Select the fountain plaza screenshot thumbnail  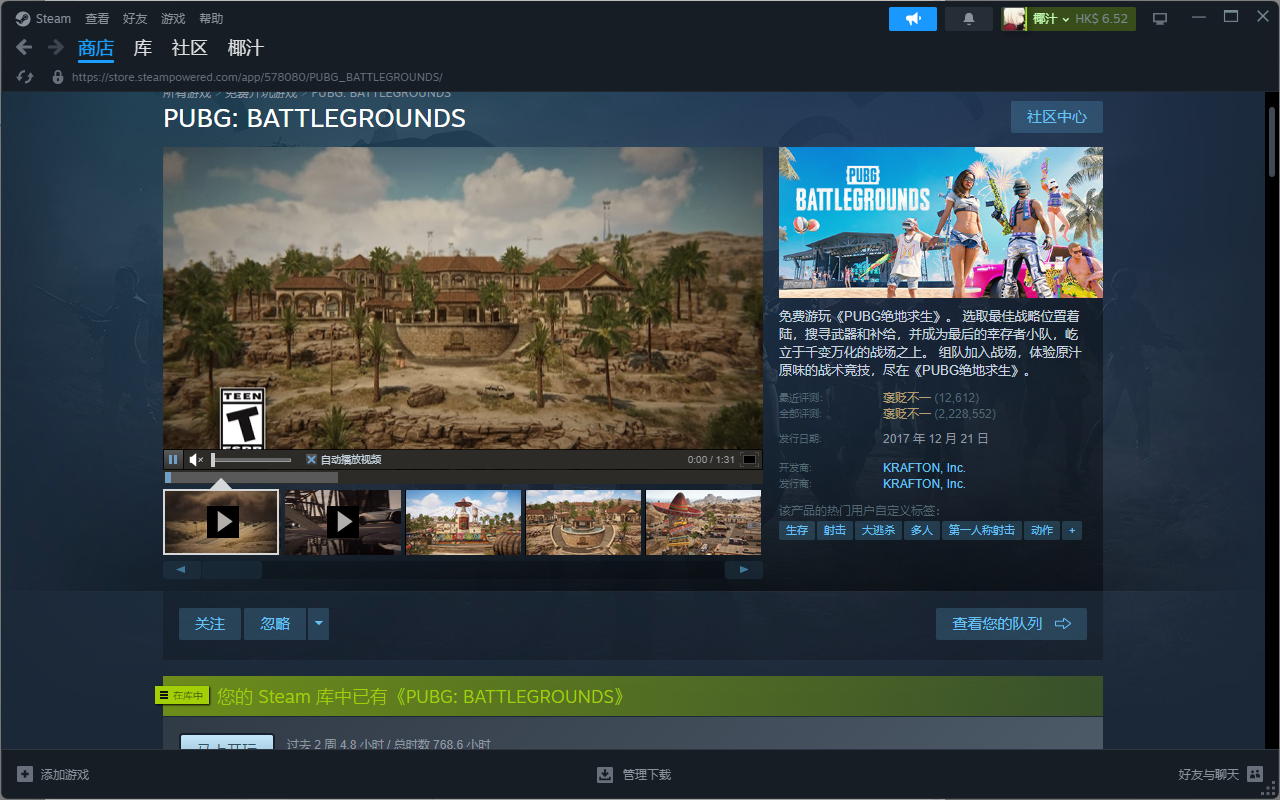pos(584,522)
